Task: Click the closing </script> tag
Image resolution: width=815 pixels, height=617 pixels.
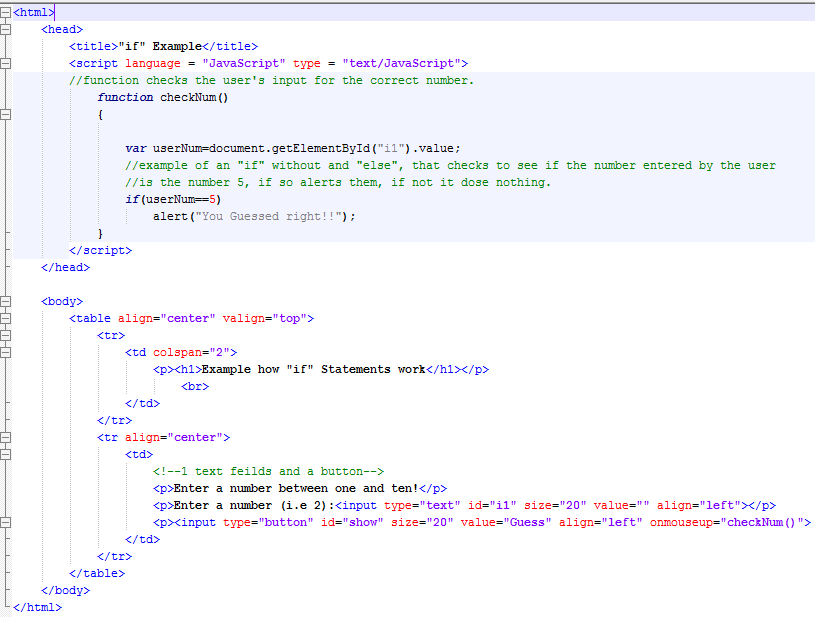Action: click(x=100, y=250)
